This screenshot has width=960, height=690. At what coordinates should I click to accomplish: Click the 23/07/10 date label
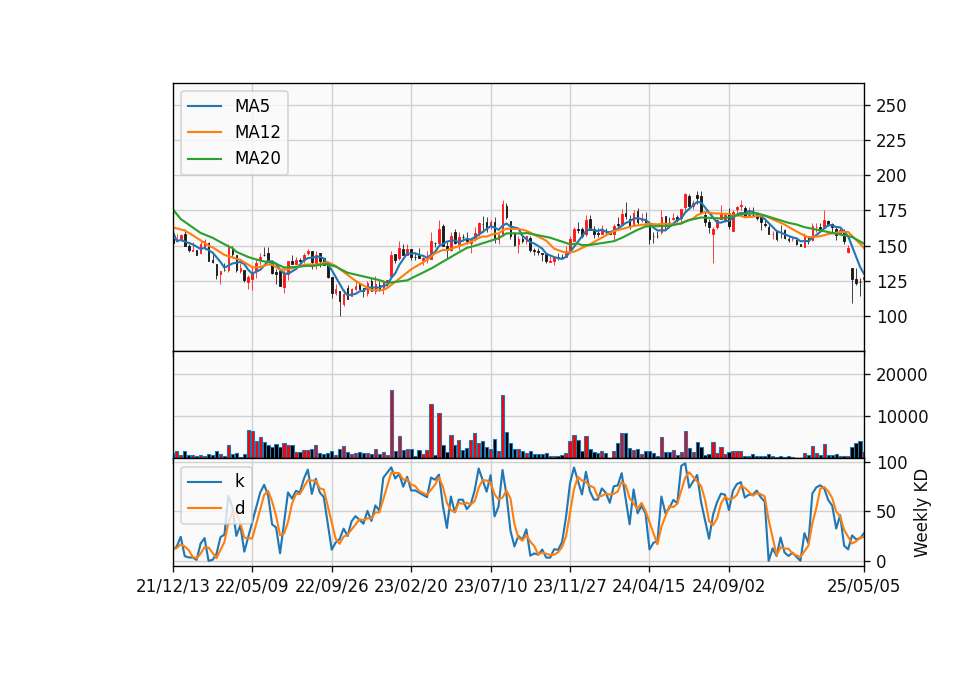point(490,586)
